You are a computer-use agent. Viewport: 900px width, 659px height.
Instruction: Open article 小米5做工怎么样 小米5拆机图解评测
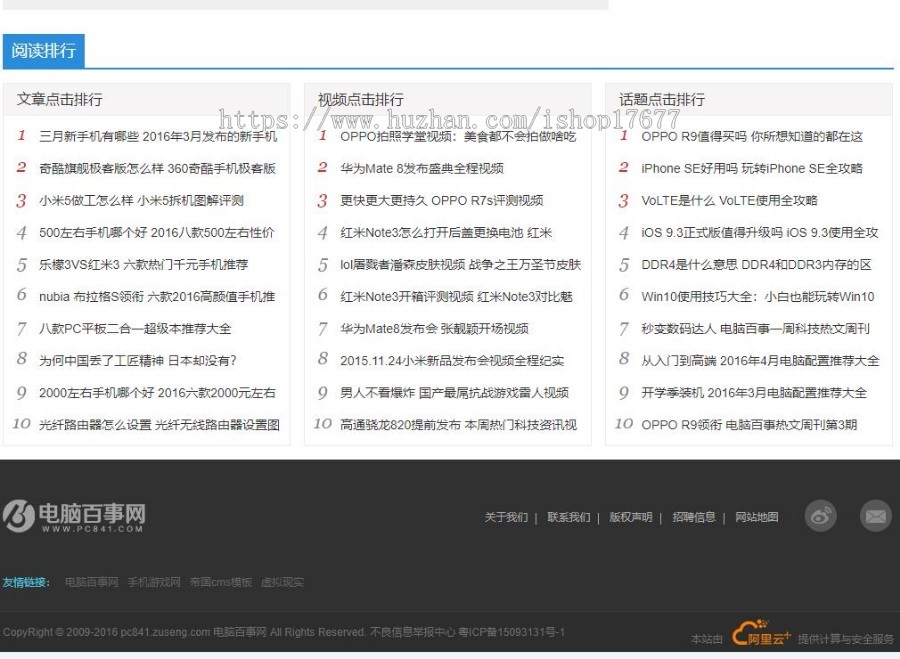[141, 200]
